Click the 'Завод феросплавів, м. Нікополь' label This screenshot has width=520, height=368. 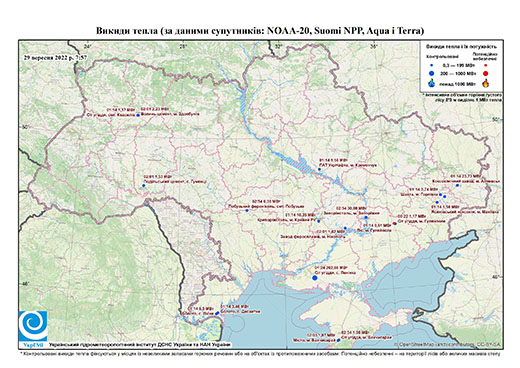click(313, 236)
